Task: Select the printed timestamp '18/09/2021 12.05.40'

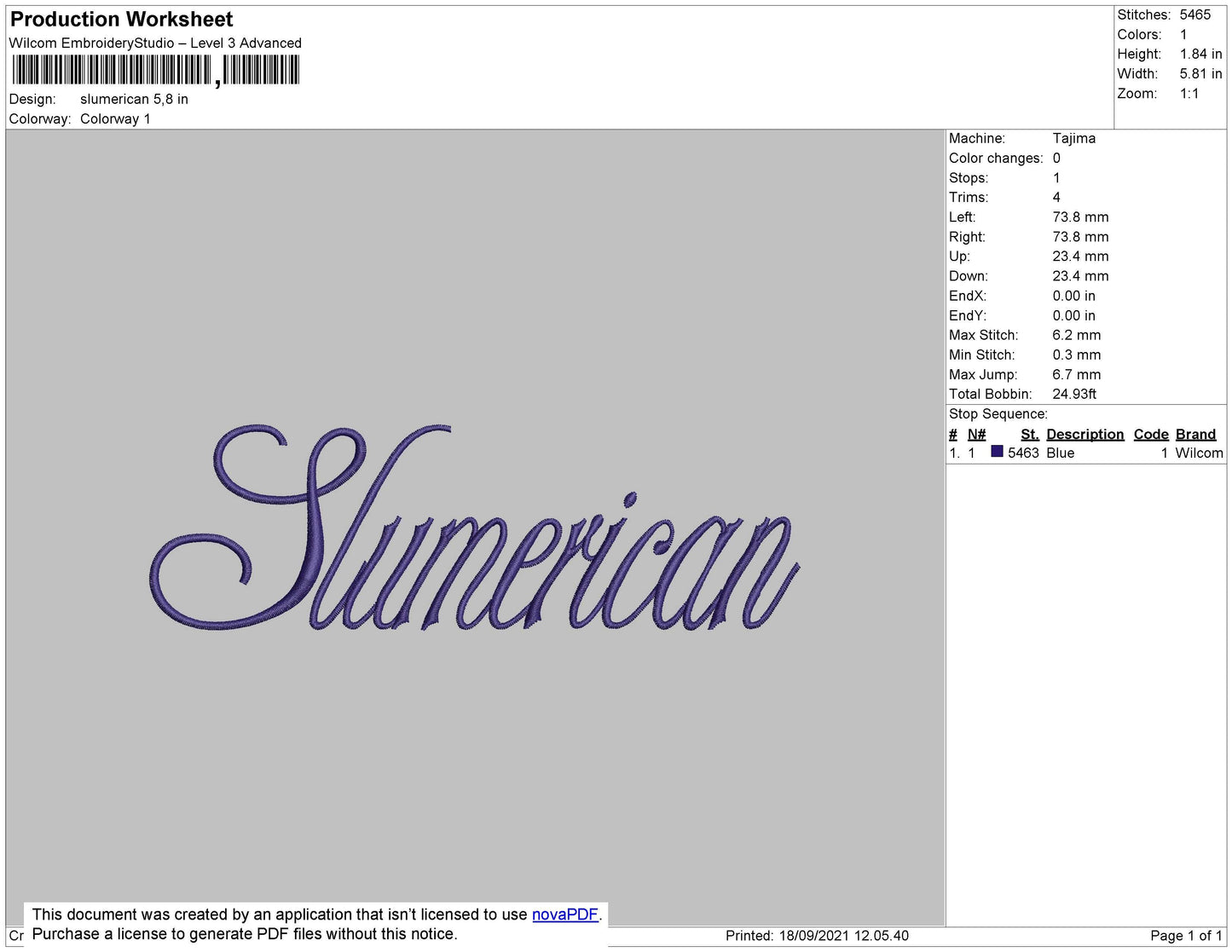Action: 844,936
